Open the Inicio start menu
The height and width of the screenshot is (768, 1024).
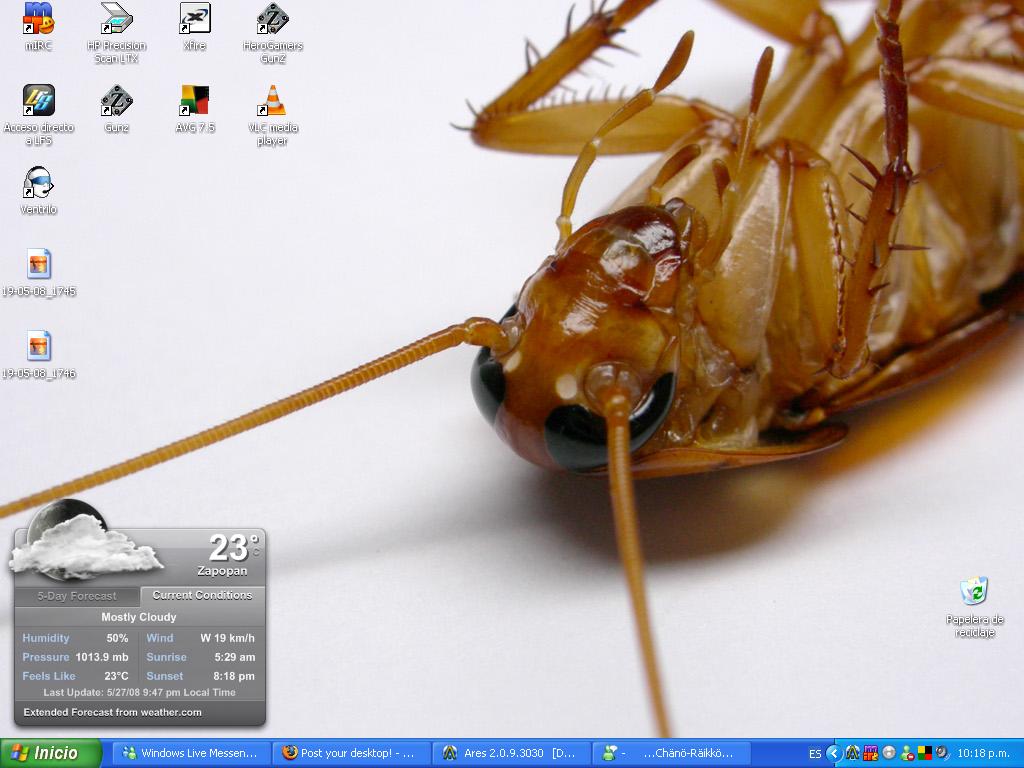51,753
